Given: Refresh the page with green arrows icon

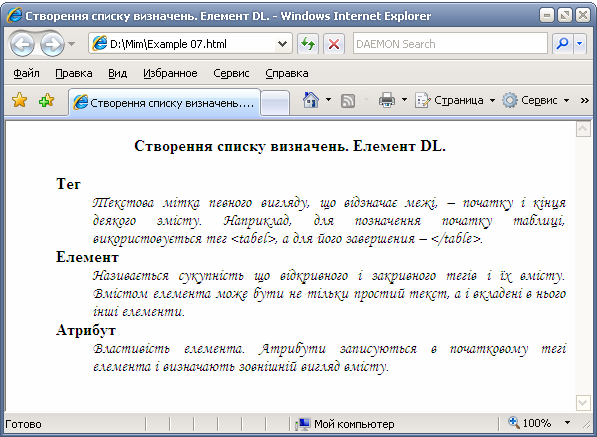Looking at the screenshot, I should (308, 44).
